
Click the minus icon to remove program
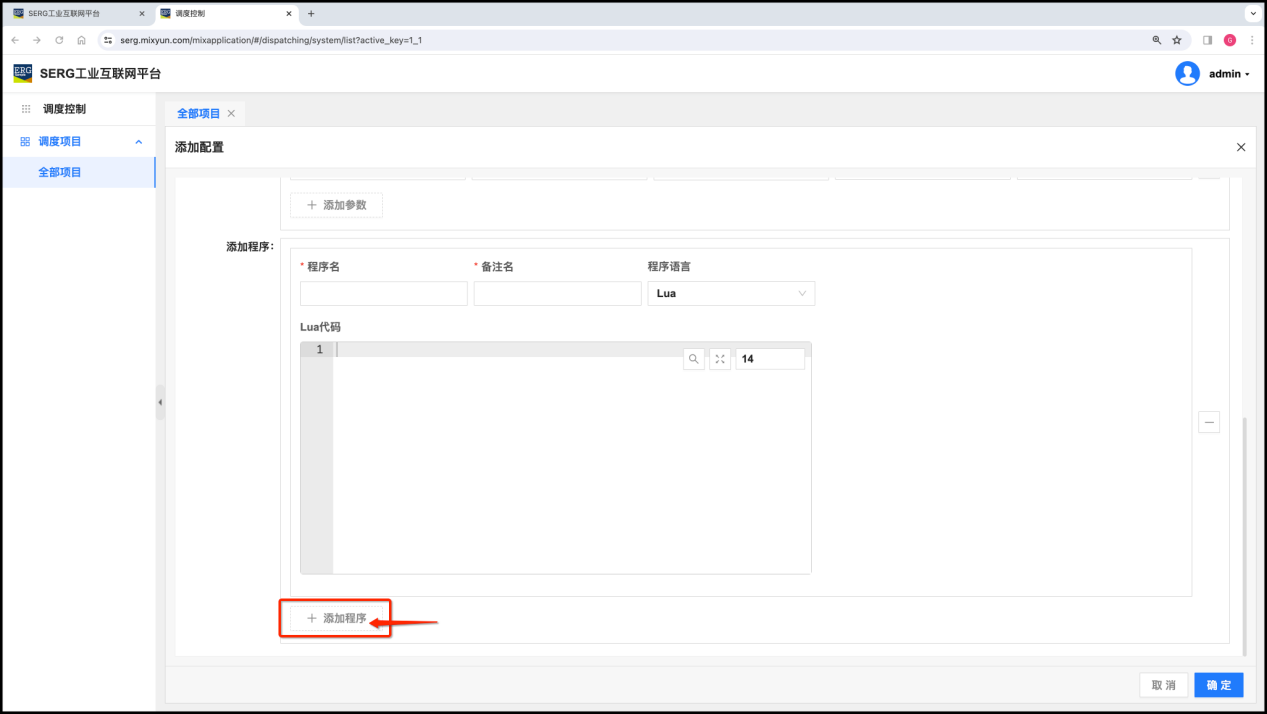(1209, 422)
